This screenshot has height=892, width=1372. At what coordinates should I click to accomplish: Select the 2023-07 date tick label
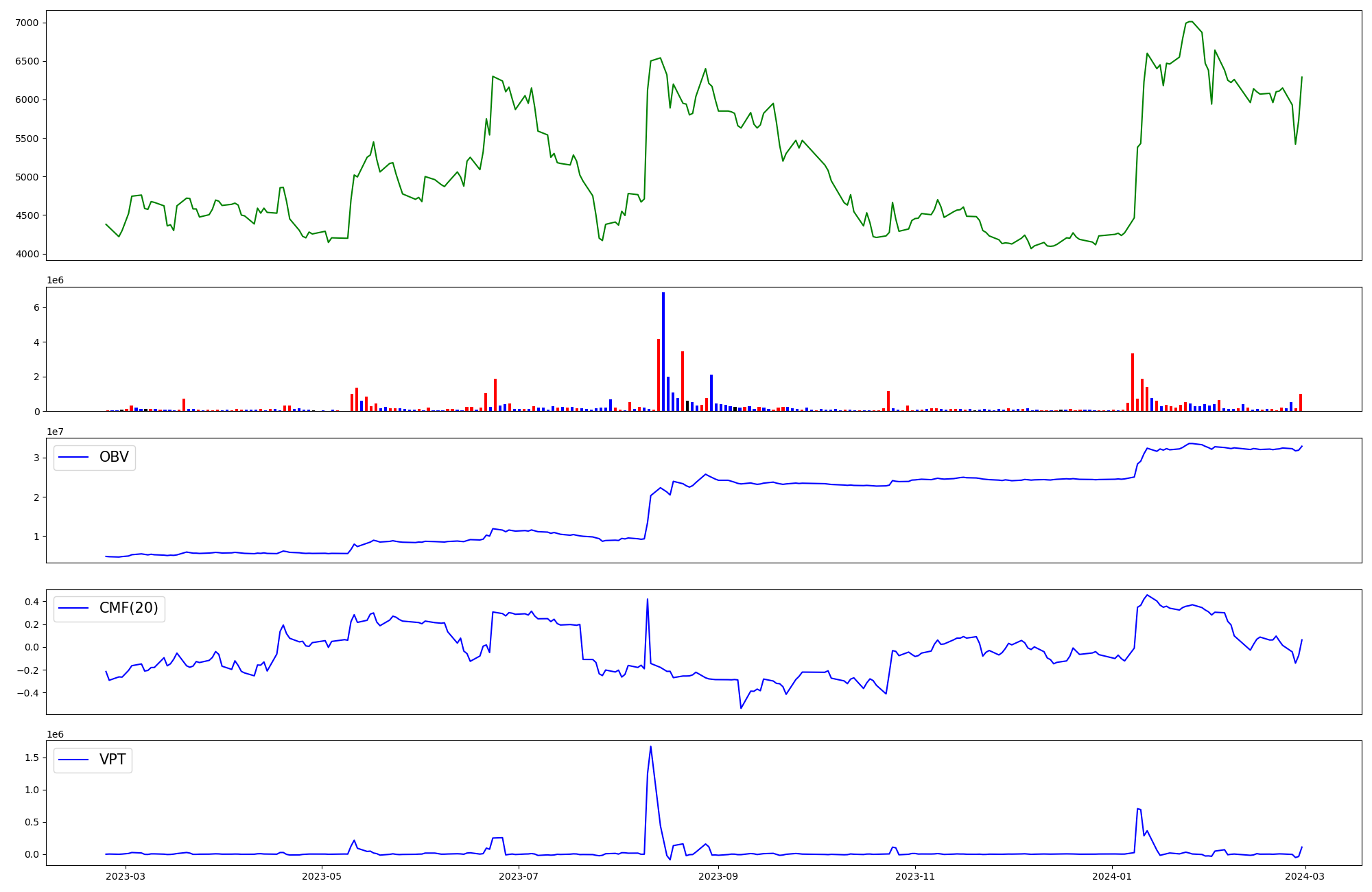[x=519, y=876]
